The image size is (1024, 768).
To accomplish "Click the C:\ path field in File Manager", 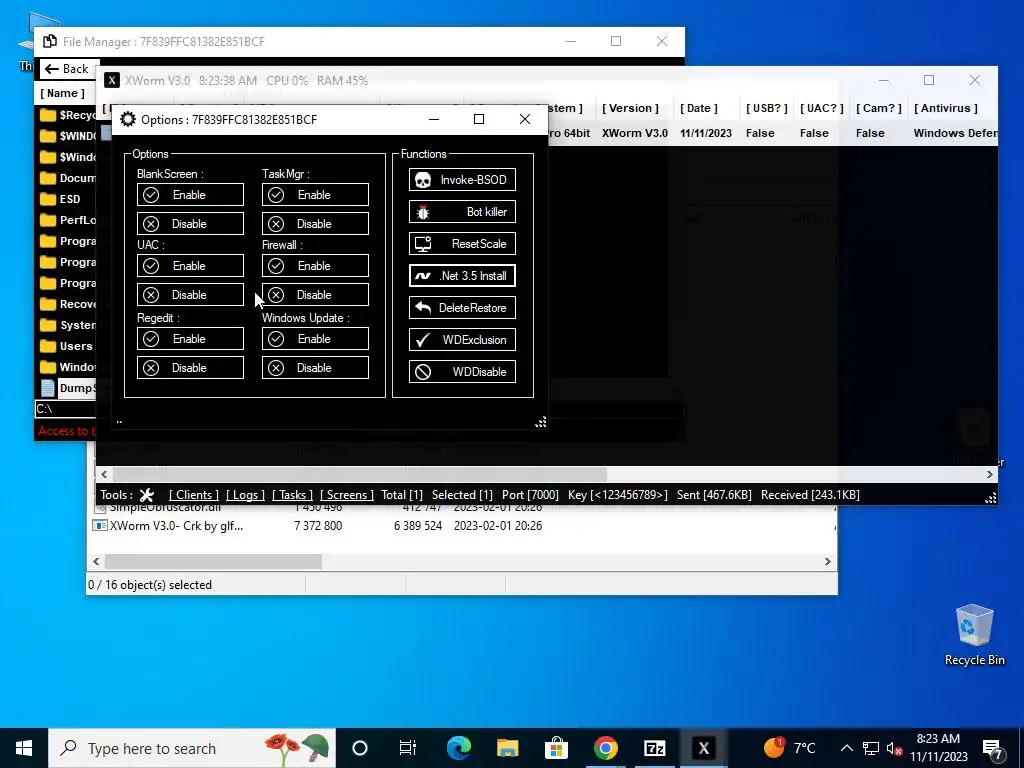I will (65, 409).
